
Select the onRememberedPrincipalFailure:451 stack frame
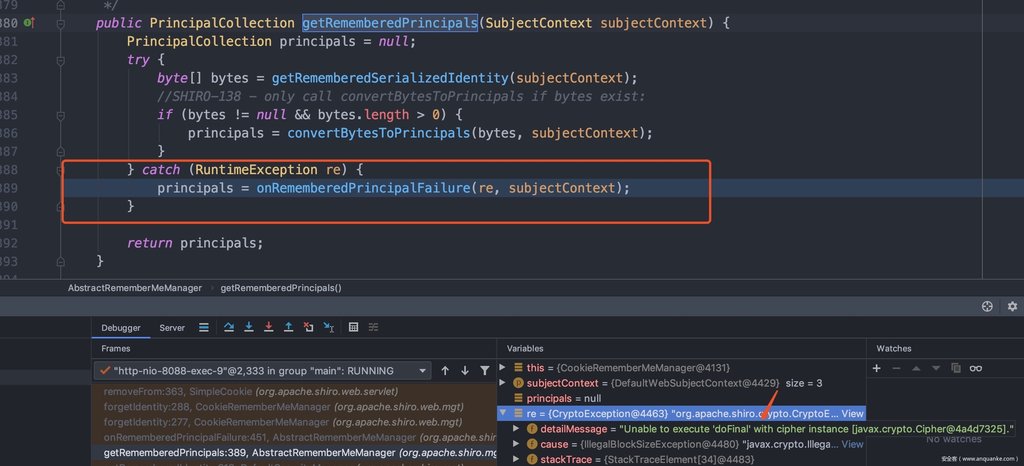tap(294, 437)
